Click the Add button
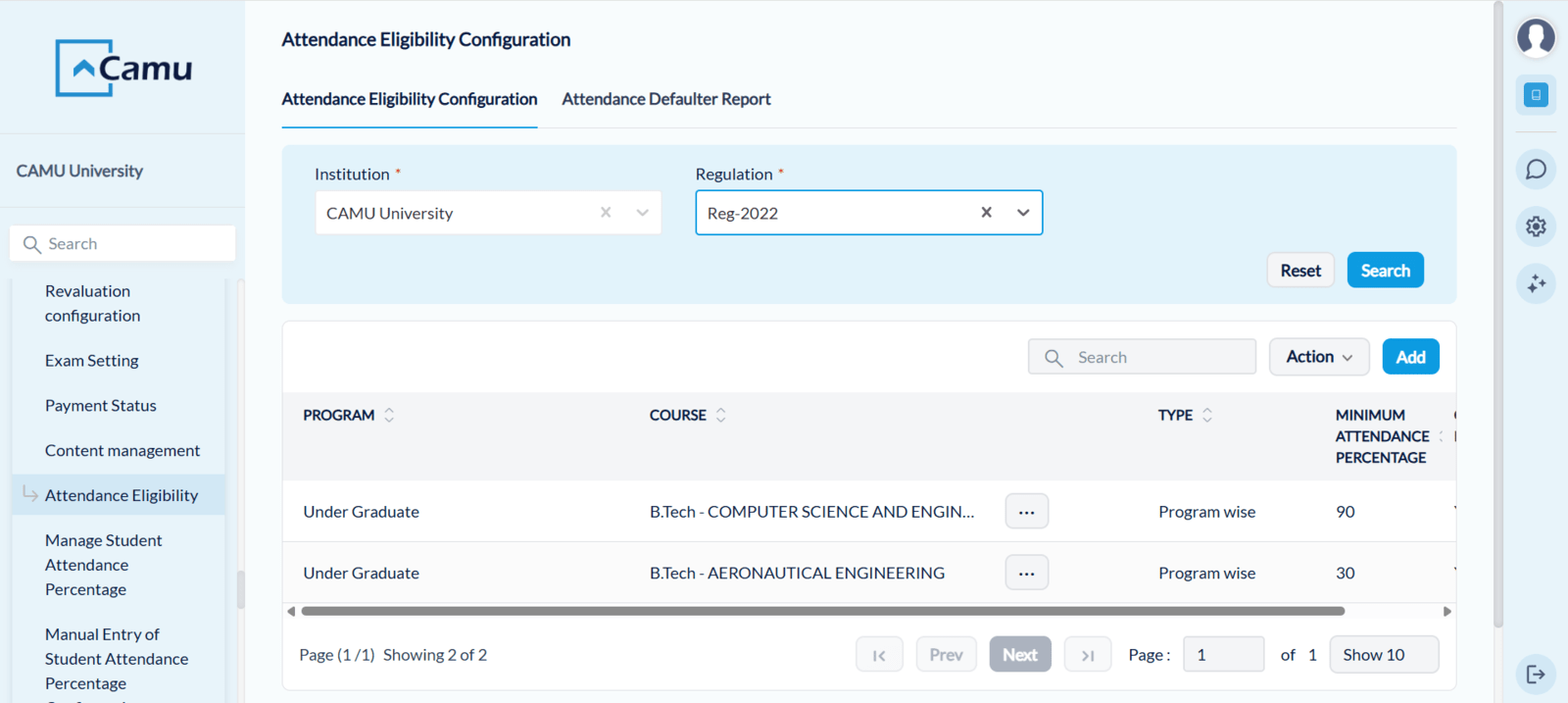 coord(1411,357)
